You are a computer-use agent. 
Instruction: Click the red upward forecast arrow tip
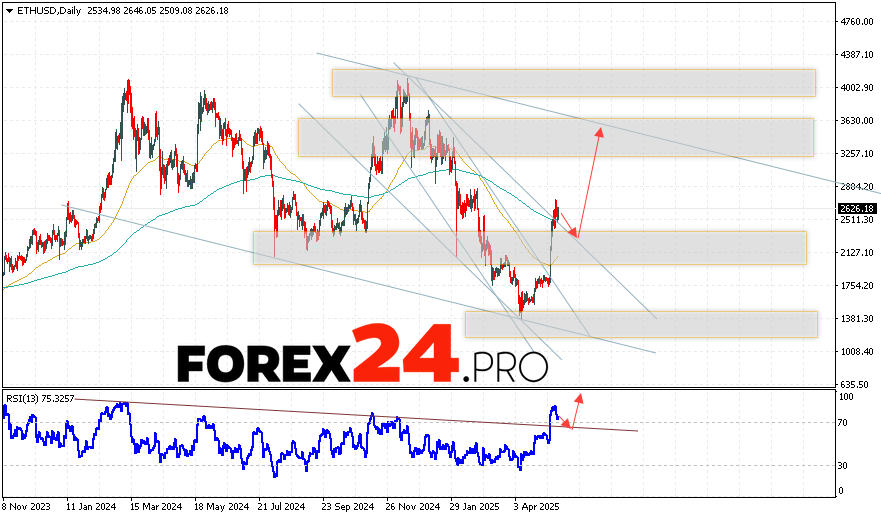point(601,131)
